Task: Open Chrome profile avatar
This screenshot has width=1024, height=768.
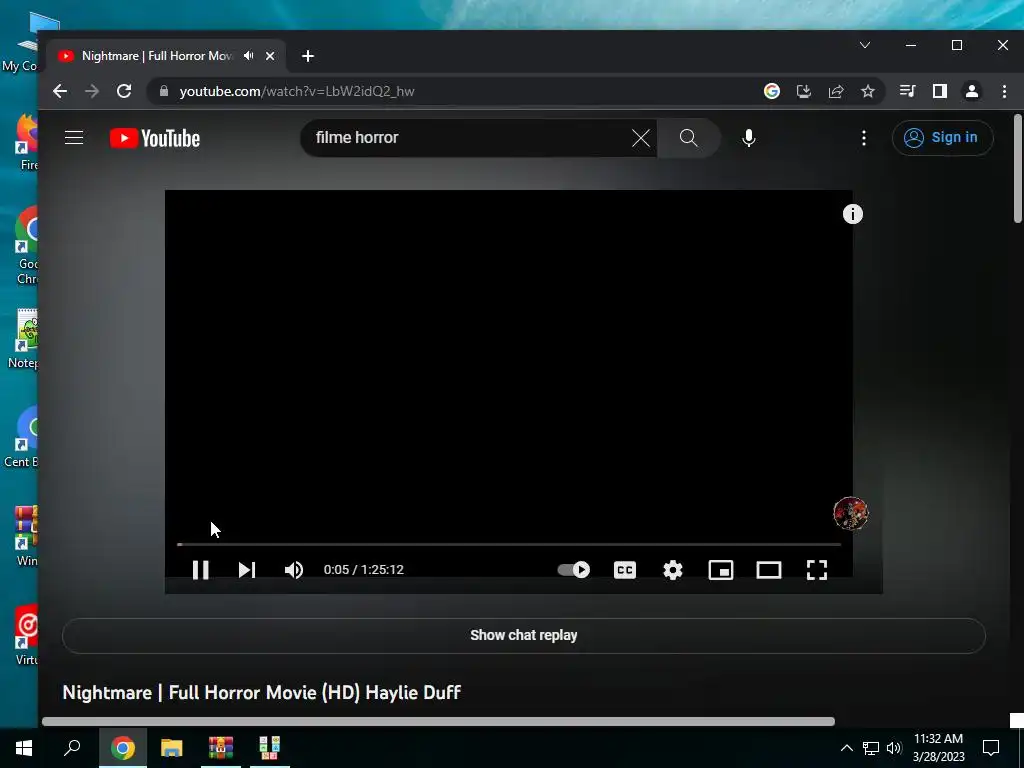Action: [x=972, y=91]
